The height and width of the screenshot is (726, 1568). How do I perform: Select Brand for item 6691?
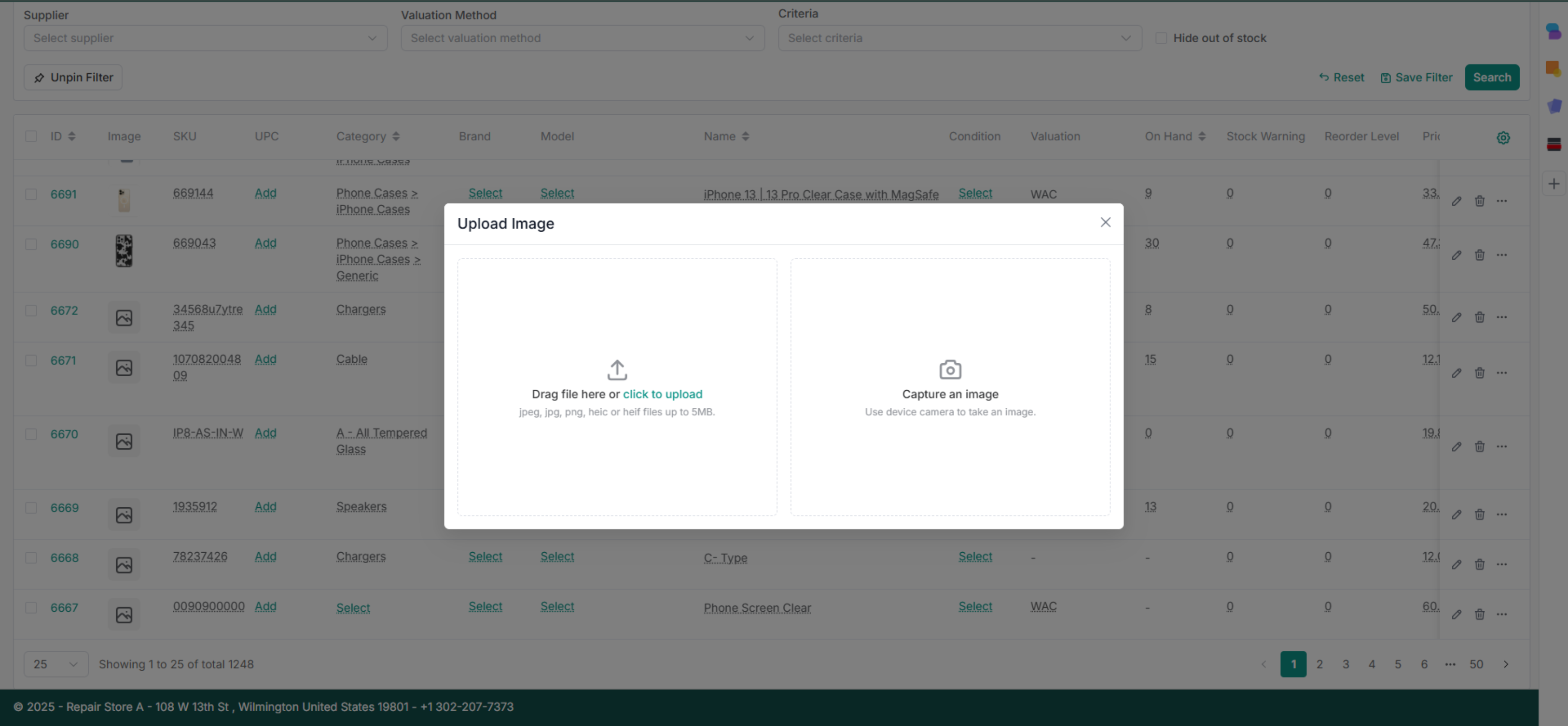[485, 194]
